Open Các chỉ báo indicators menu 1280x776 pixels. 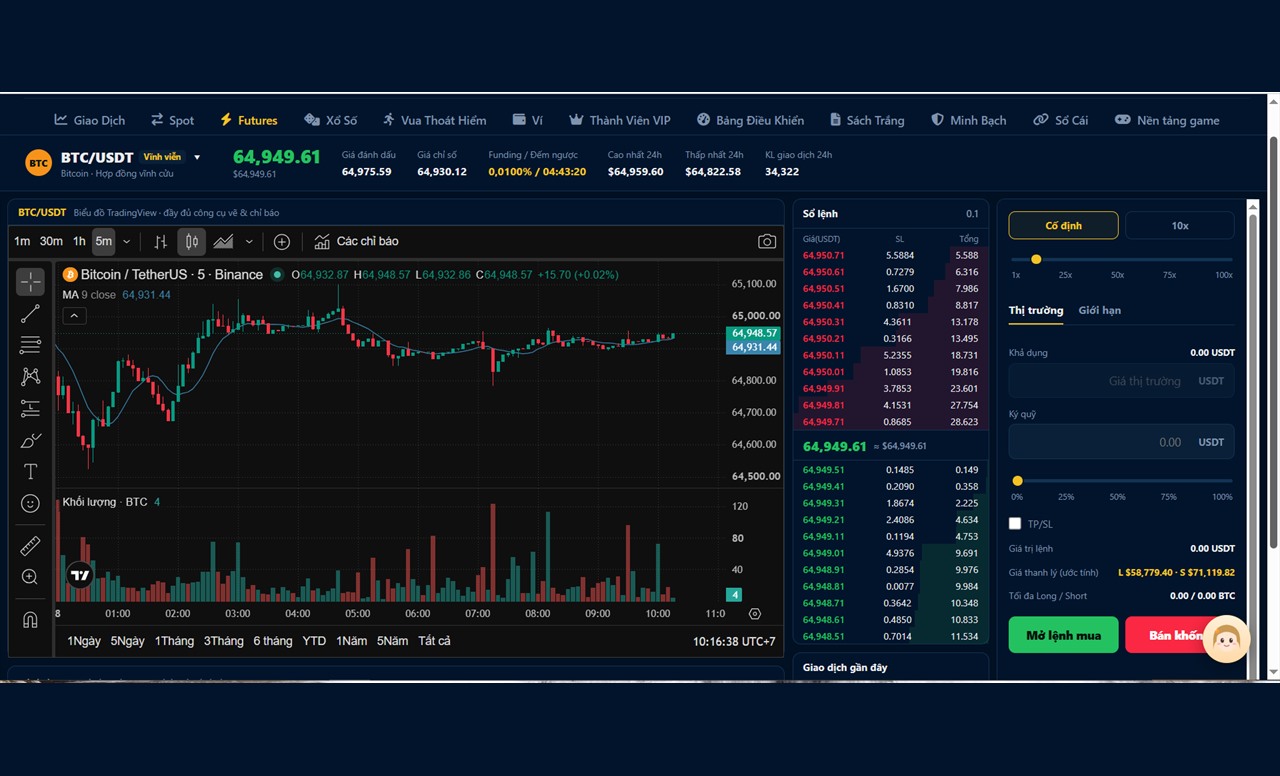pyautogui.click(x=356, y=242)
